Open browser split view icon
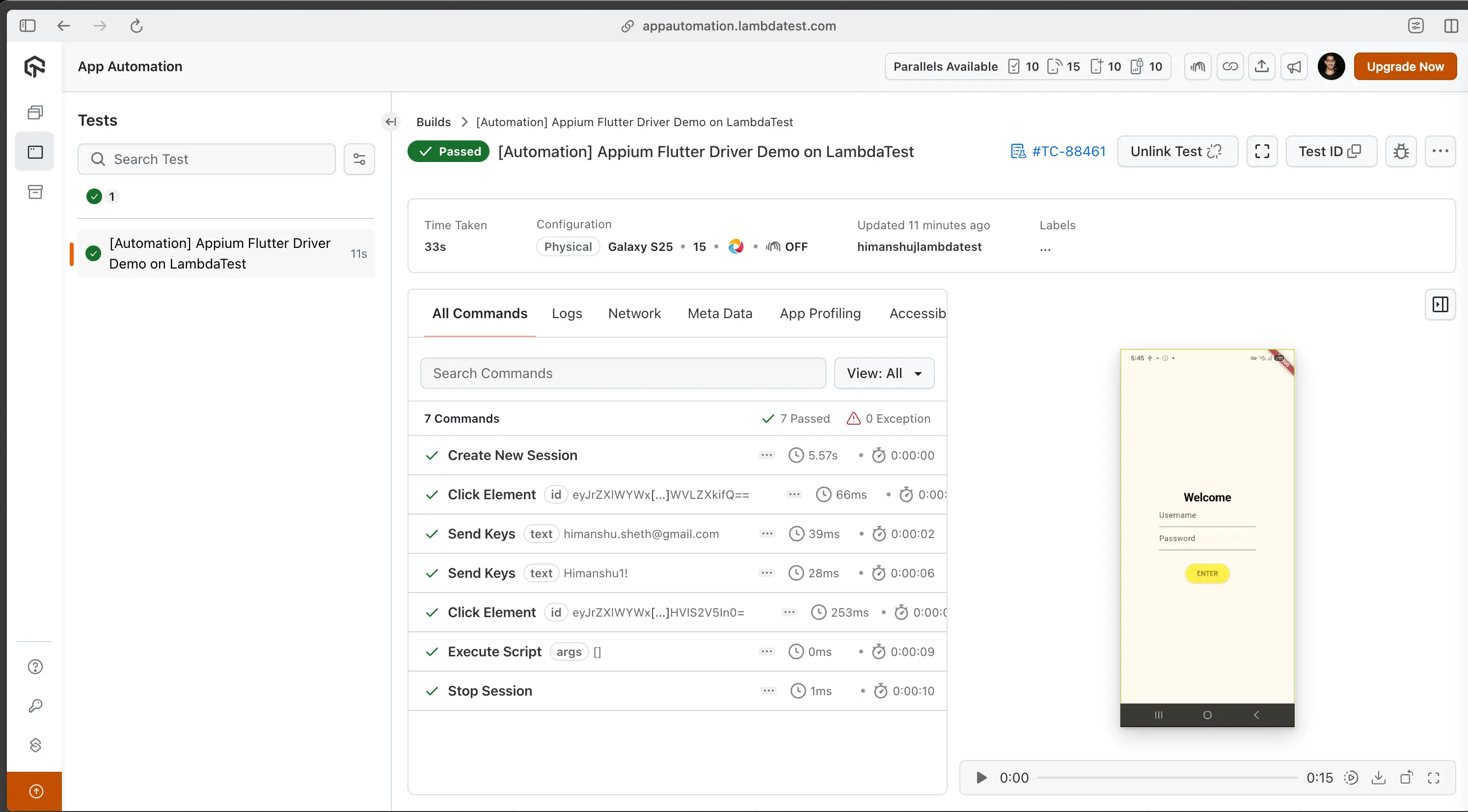The height and width of the screenshot is (812, 1468). 1451,26
